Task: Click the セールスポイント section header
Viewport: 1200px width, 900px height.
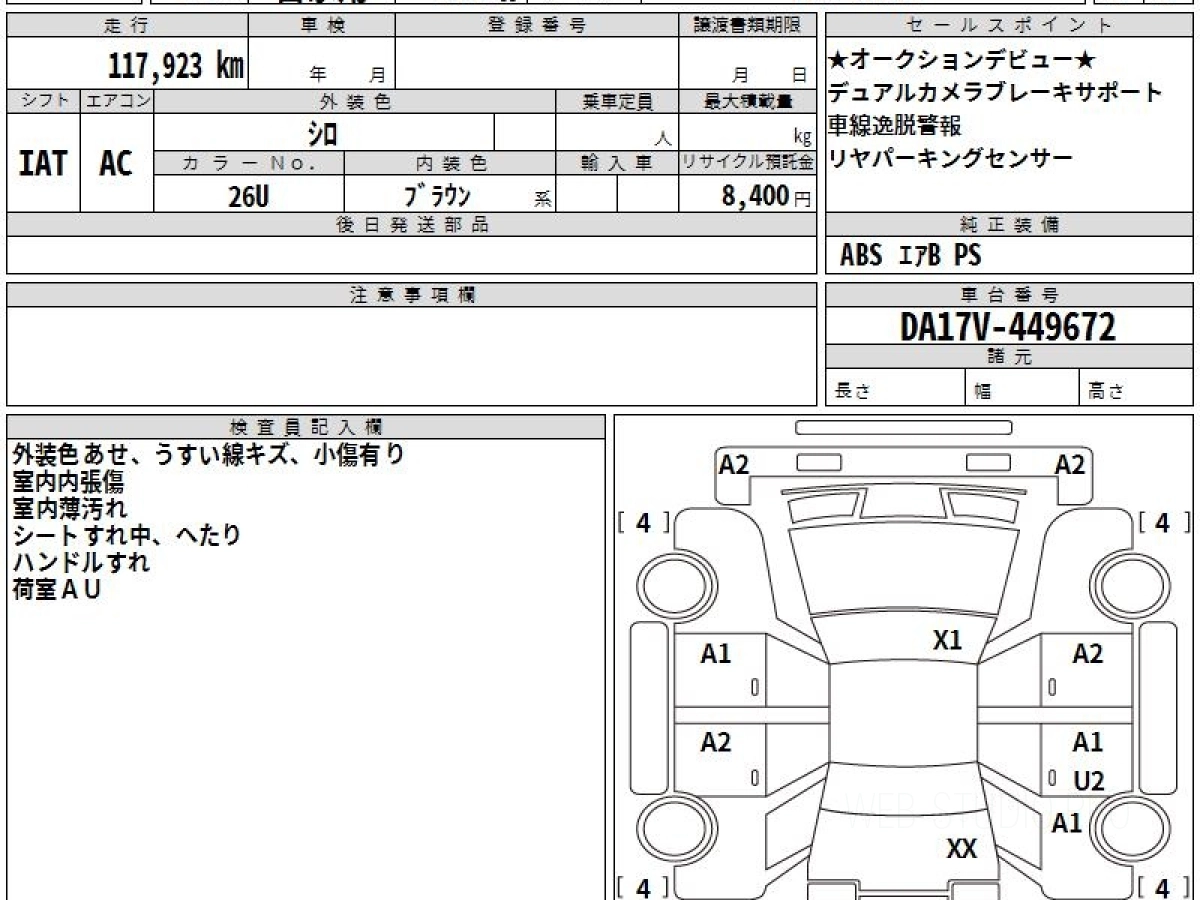Action: coord(1010,26)
